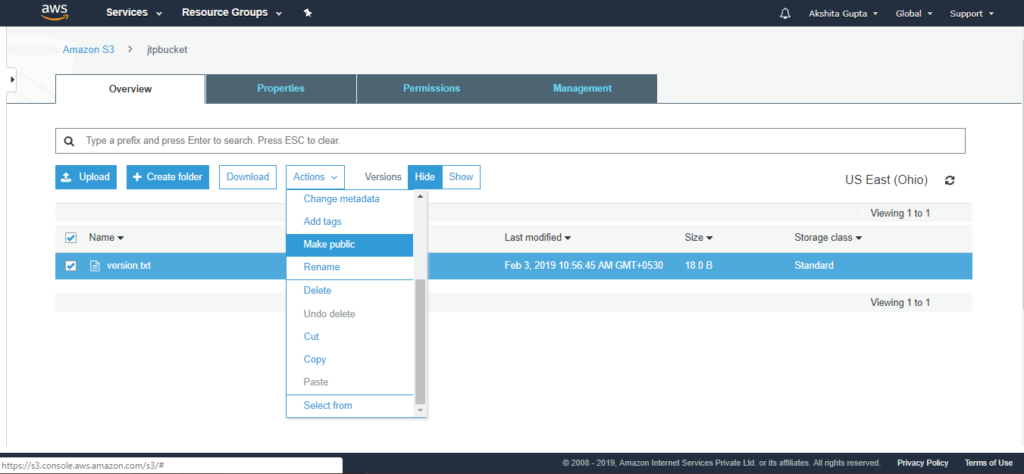This screenshot has width=1024, height=474.
Task: Open the Support dropdown
Action: [x=972, y=13]
